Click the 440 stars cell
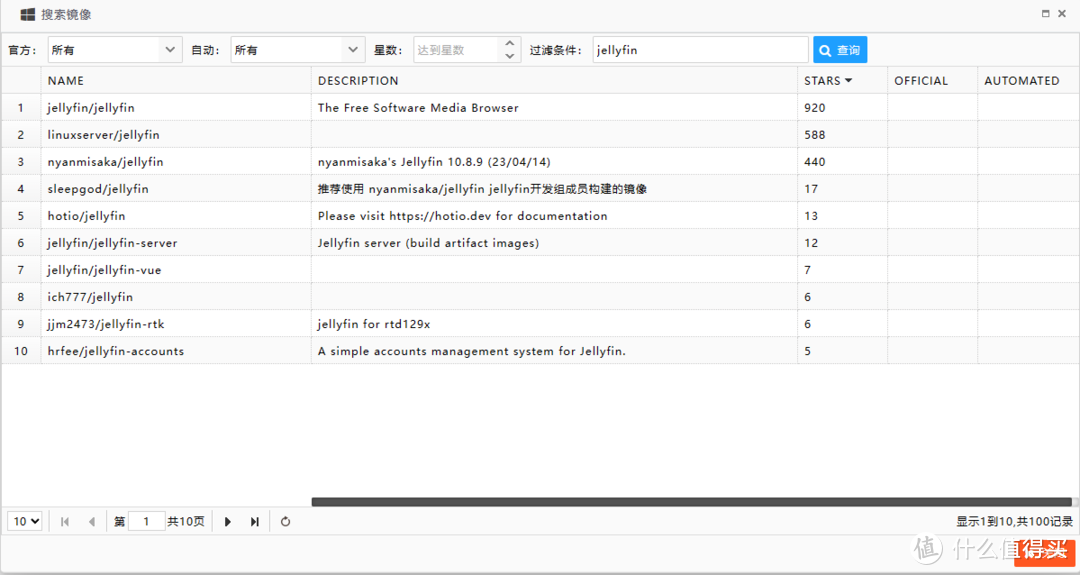Screen dimensions: 1080x575 pyautogui.click(x=842, y=162)
